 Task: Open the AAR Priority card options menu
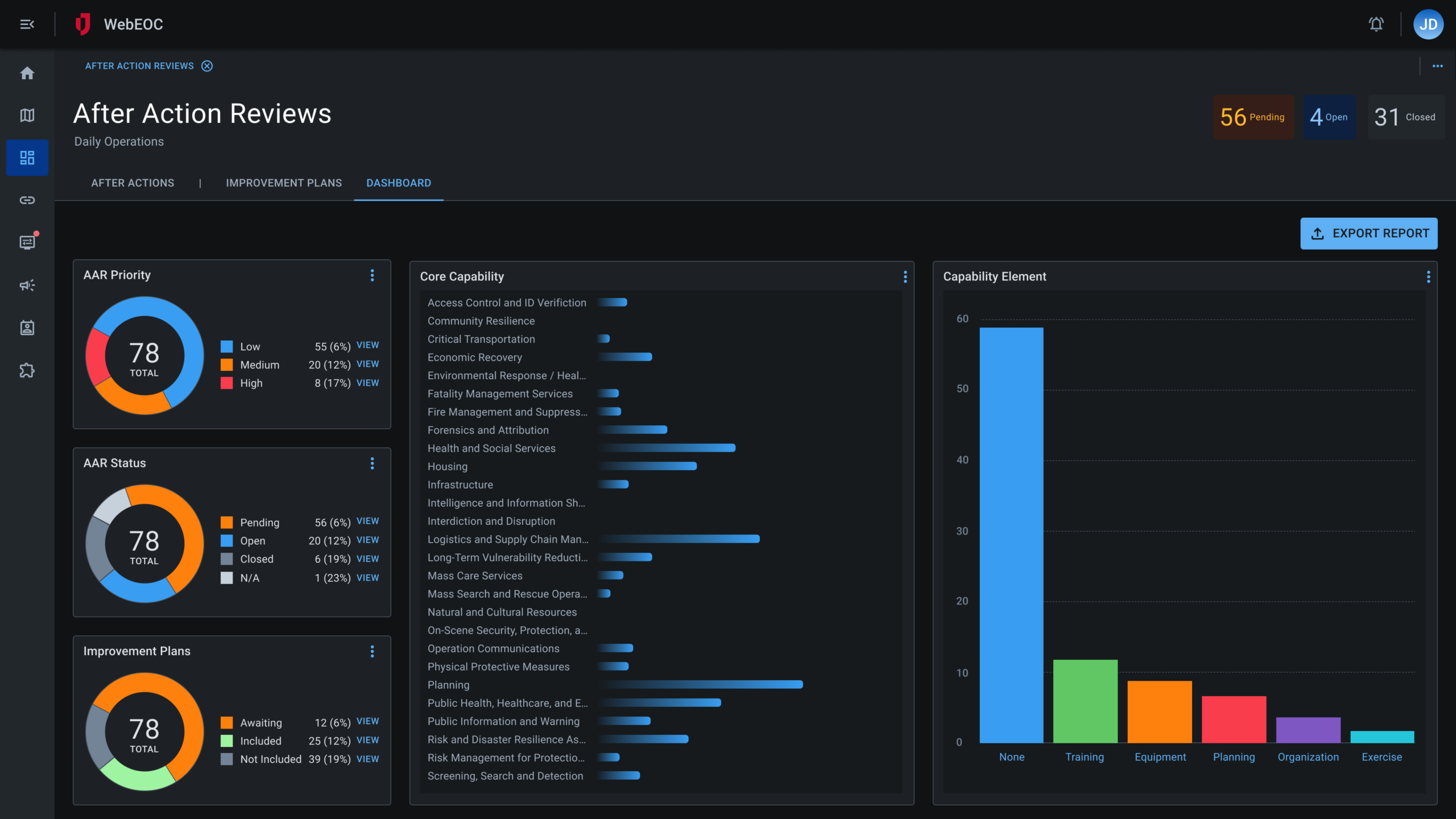pos(372,275)
